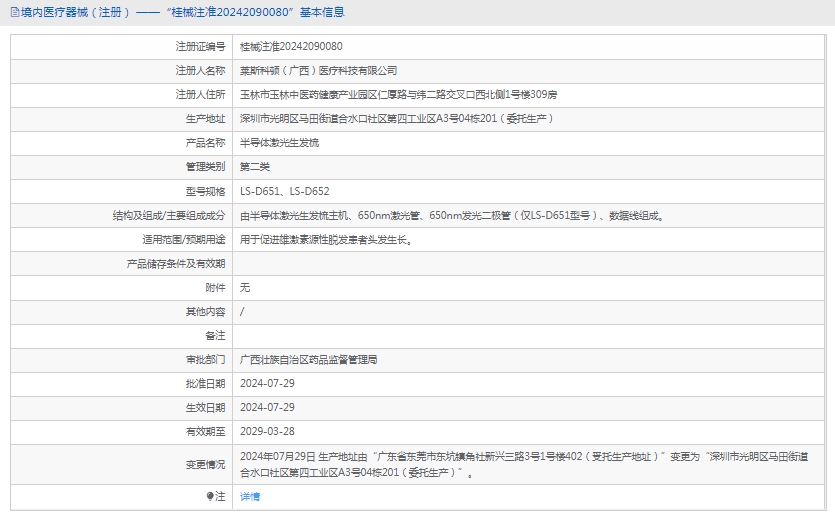The width and height of the screenshot is (835, 518).
Task: Click the document icon before 境内医疗器械 title
Action: pyautogui.click(x=11, y=12)
